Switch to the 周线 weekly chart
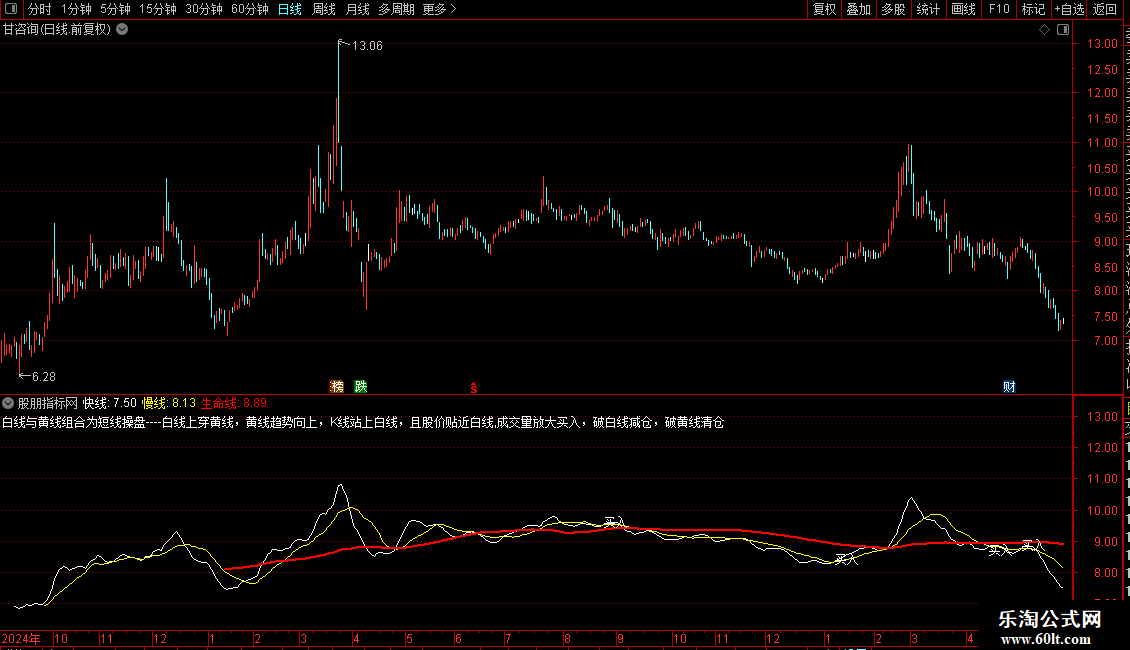 click(x=324, y=9)
